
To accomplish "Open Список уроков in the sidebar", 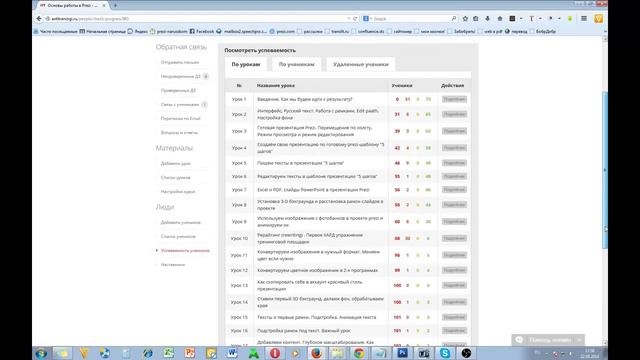I will (x=176, y=178).
